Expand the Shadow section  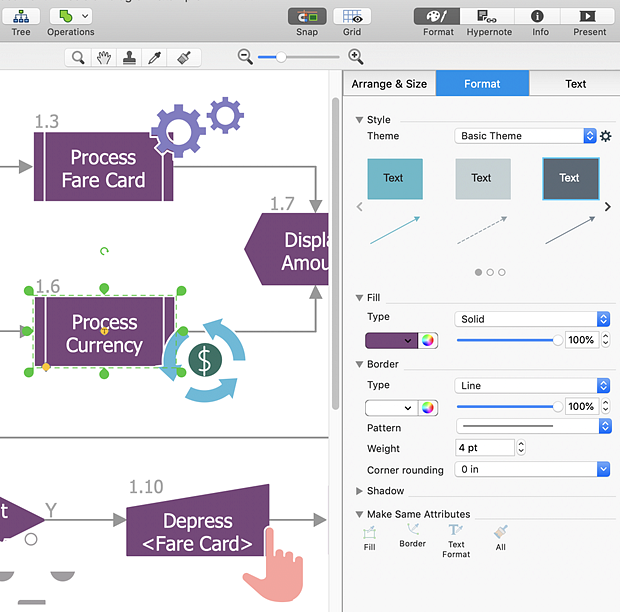tap(359, 491)
